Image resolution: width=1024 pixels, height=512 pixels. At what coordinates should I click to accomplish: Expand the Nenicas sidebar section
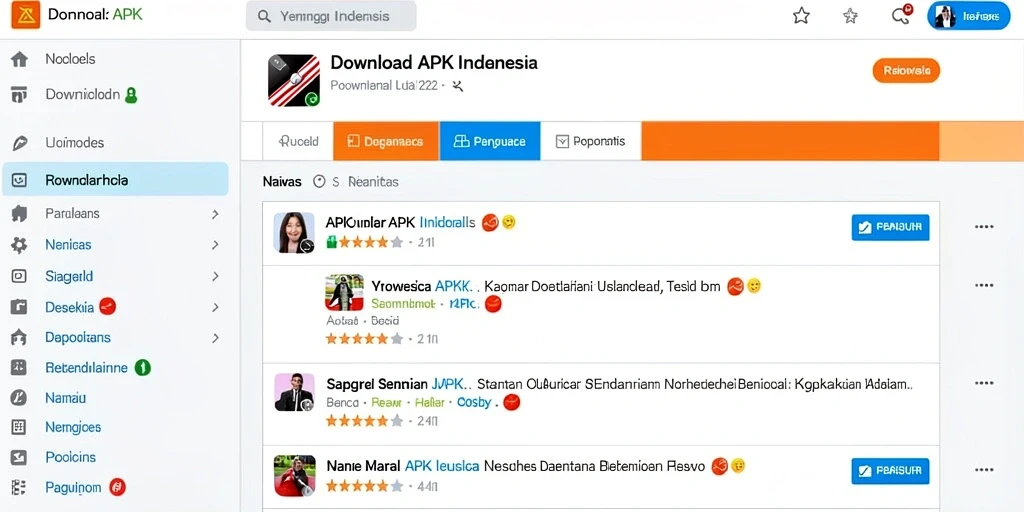(x=215, y=246)
